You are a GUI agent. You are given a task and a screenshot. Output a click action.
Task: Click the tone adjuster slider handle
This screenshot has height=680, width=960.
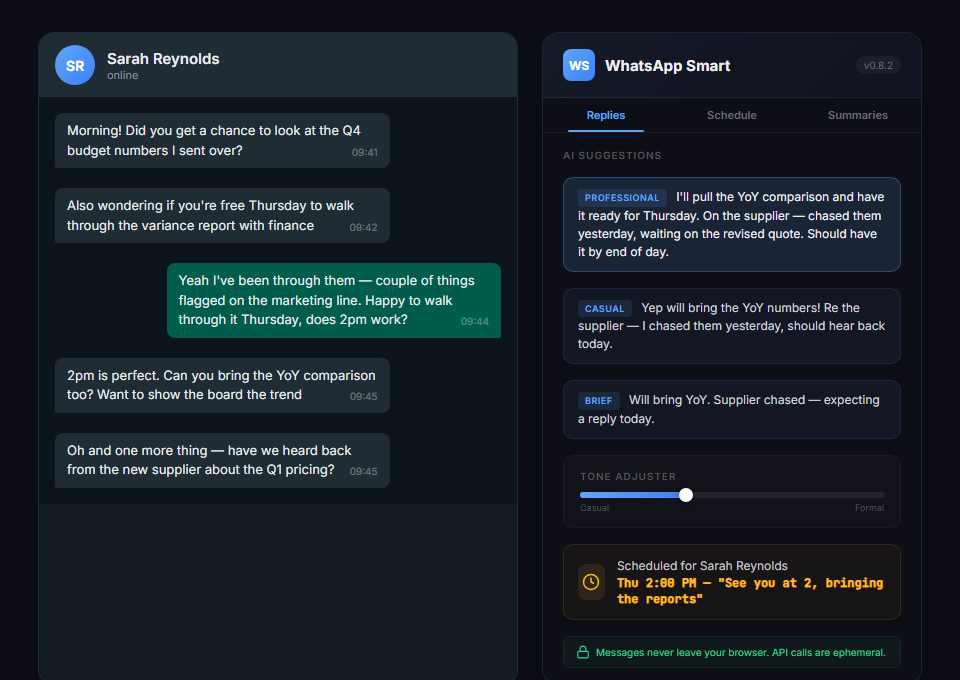point(685,495)
